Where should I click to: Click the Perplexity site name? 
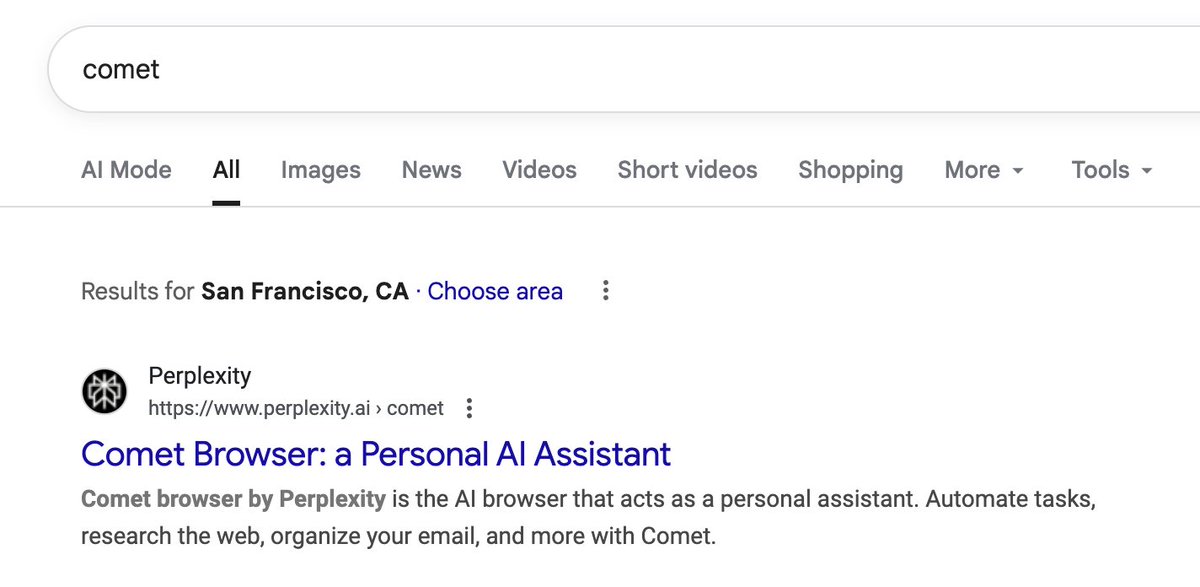[x=199, y=376]
